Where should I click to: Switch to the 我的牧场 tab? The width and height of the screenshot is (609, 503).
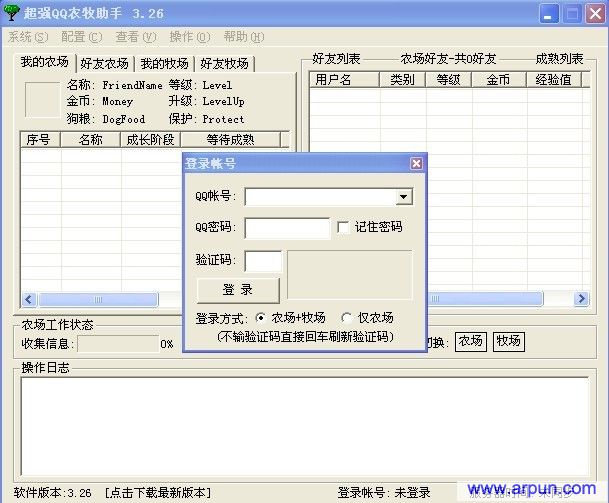(x=164, y=64)
